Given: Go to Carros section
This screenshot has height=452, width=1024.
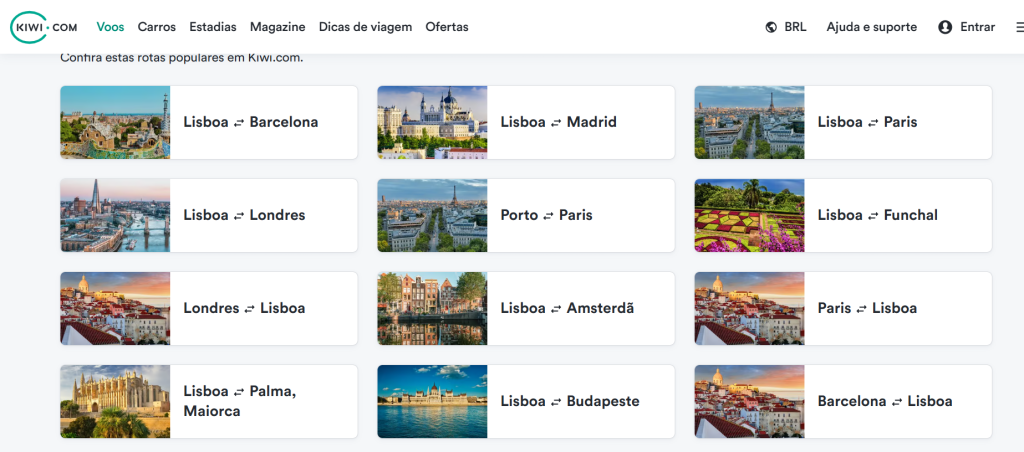Looking at the screenshot, I should point(157,27).
